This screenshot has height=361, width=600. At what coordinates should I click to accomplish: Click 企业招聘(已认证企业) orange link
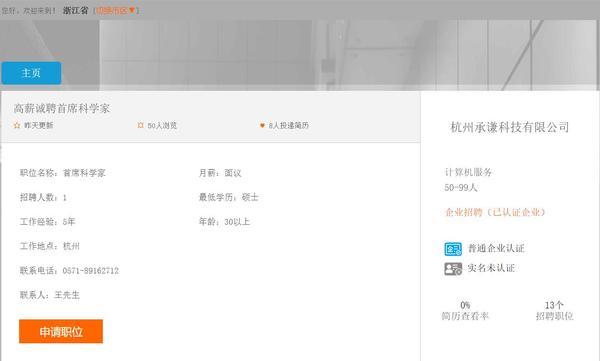click(x=495, y=212)
